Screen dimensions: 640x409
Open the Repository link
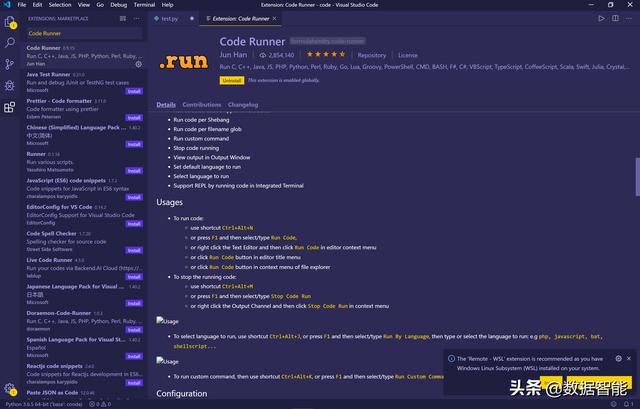click(x=371, y=55)
